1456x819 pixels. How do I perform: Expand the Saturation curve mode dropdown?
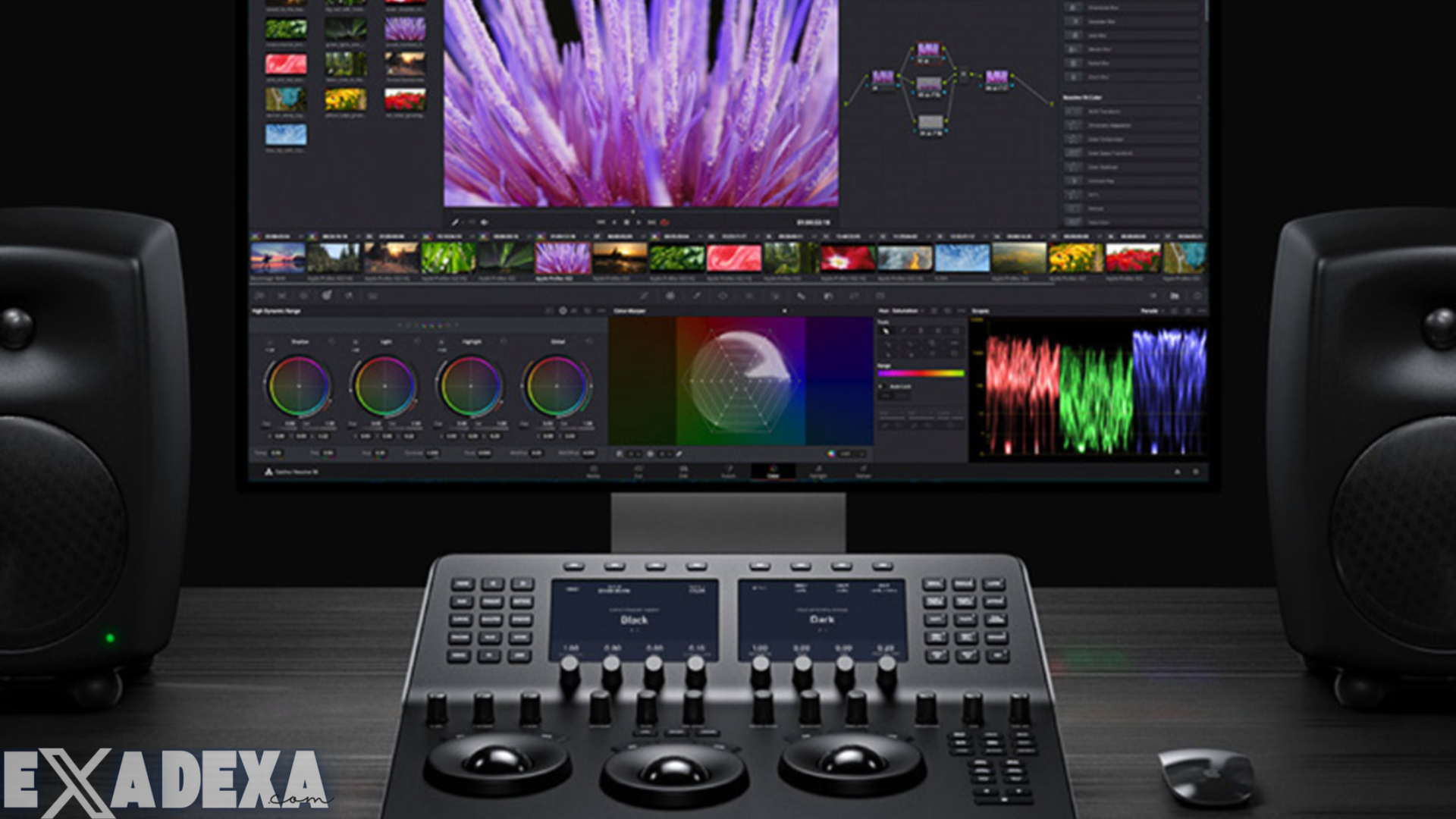pyautogui.click(x=923, y=311)
